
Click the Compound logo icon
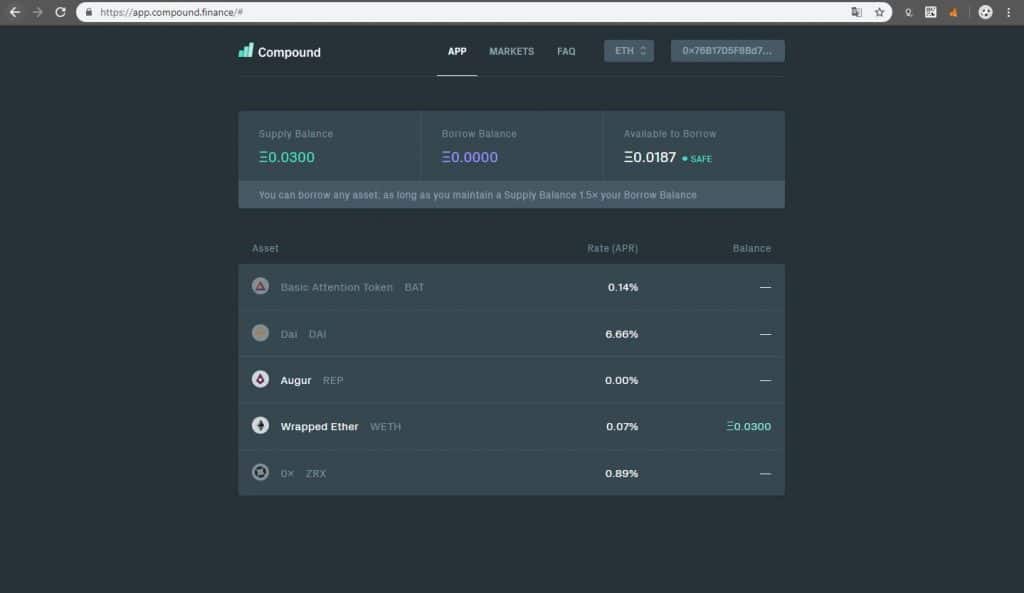(x=246, y=51)
